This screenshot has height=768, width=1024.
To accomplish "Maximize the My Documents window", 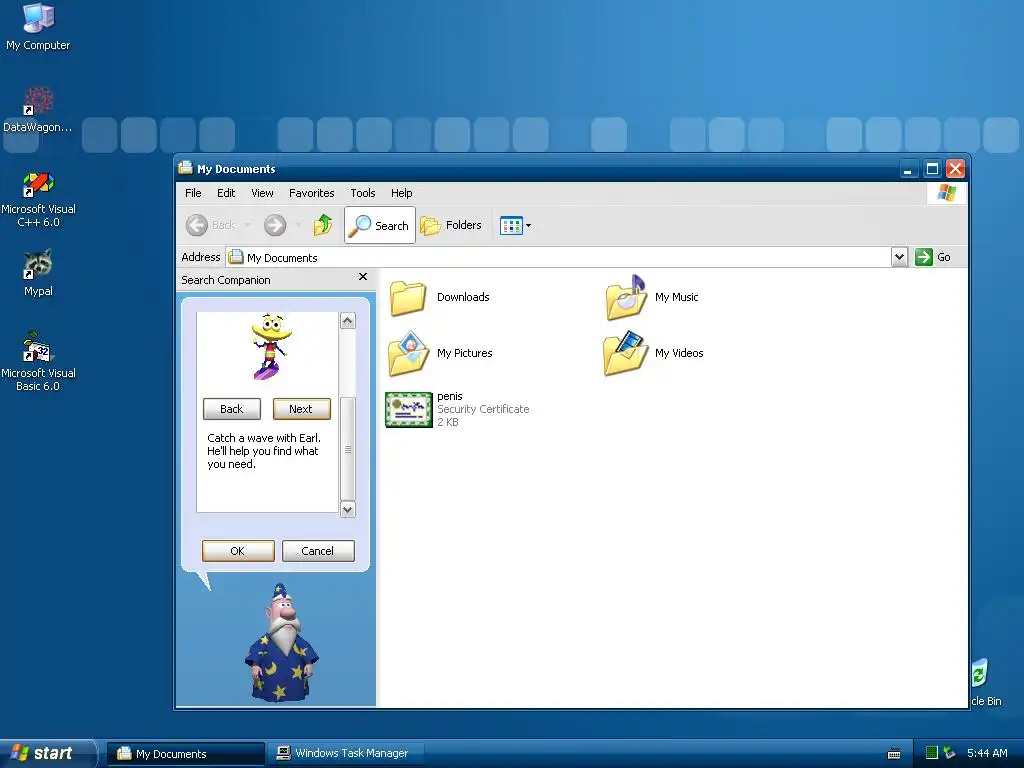I will 932,169.
